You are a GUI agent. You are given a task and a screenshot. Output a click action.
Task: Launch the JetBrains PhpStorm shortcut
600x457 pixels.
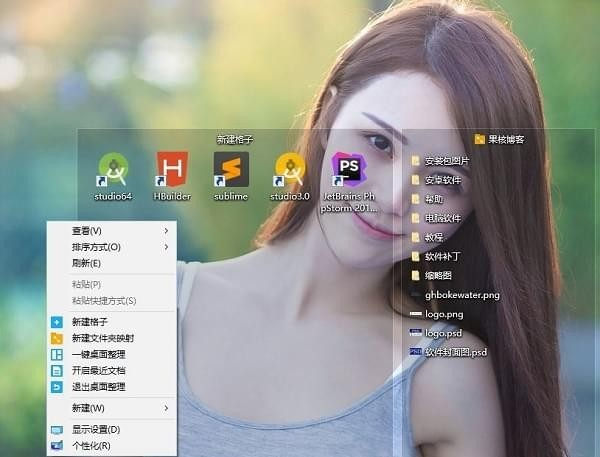[349, 172]
